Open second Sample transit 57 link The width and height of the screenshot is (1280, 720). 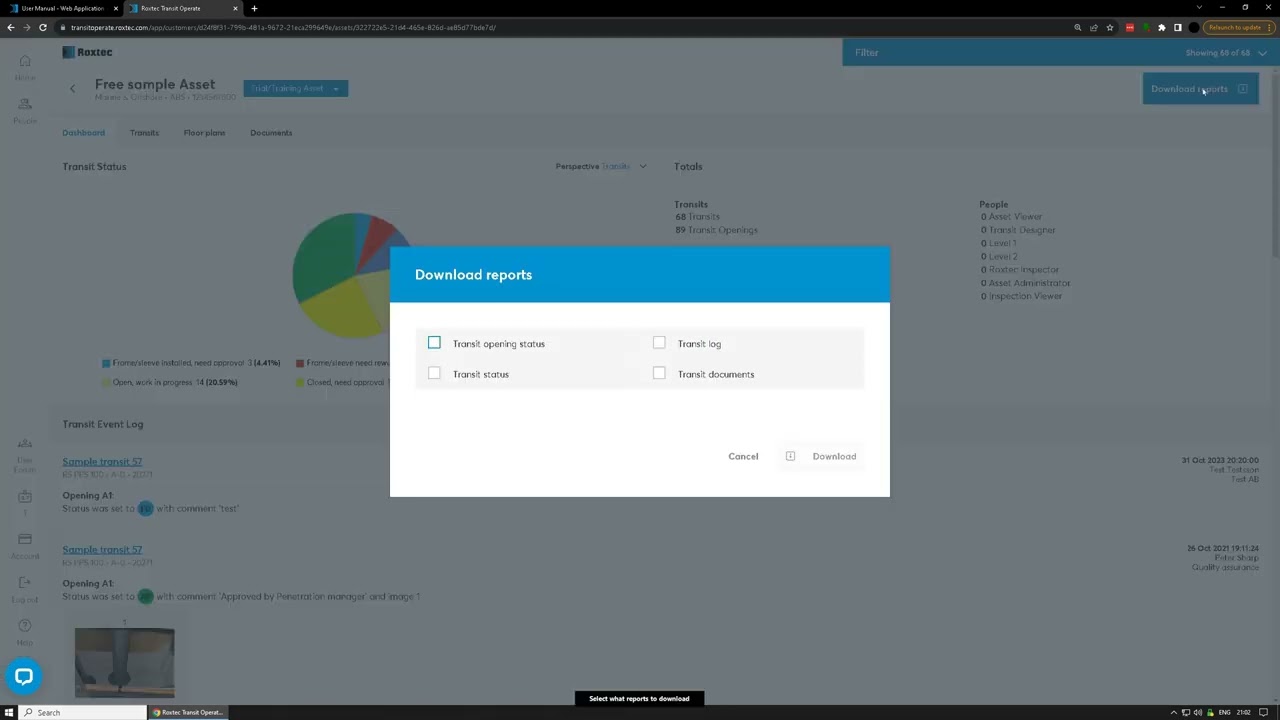pos(102,549)
